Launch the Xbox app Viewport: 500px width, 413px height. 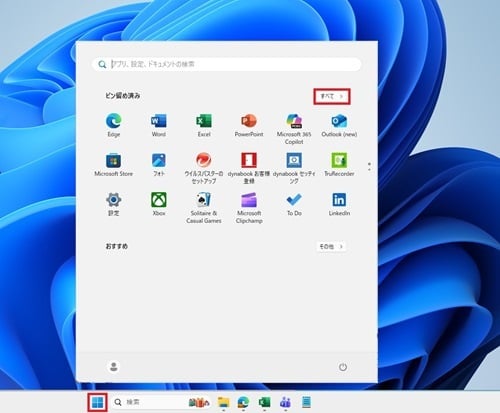click(x=159, y=204)
